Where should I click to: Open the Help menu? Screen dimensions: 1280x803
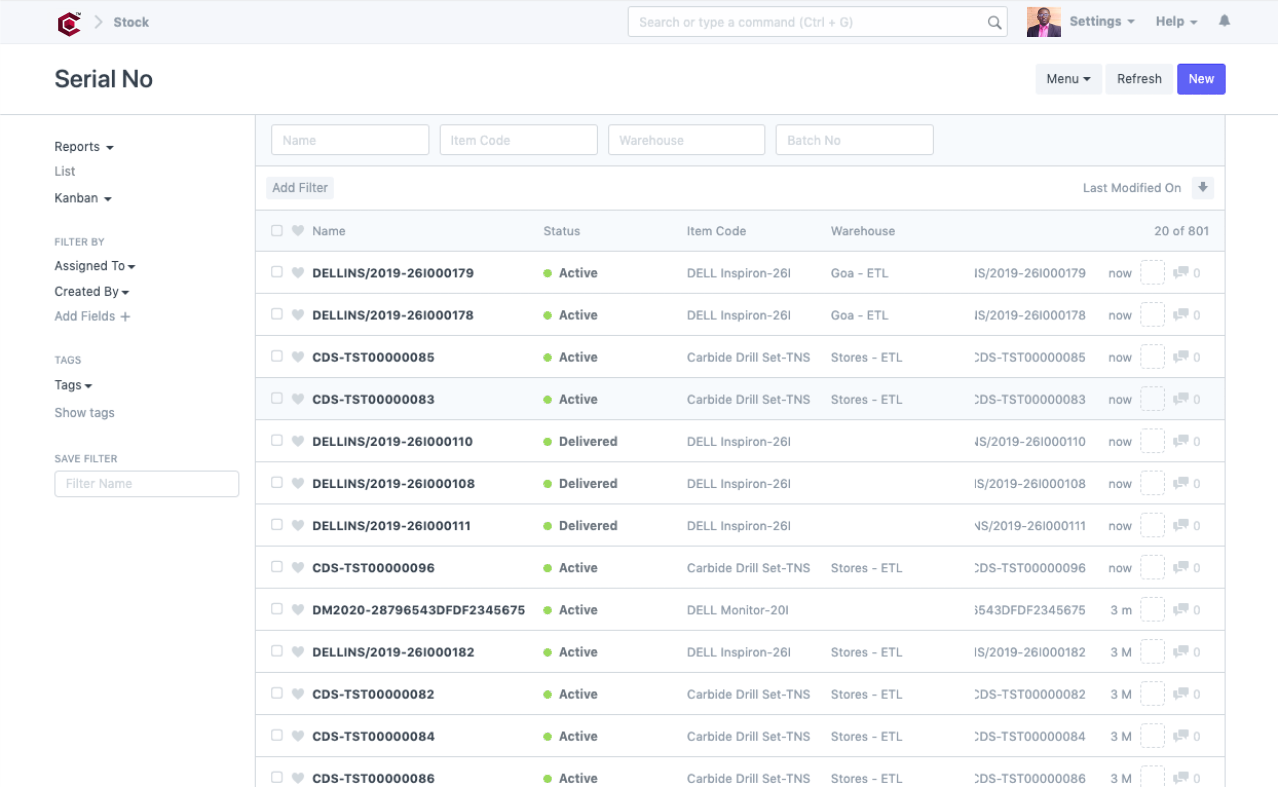coord(1176,20)
